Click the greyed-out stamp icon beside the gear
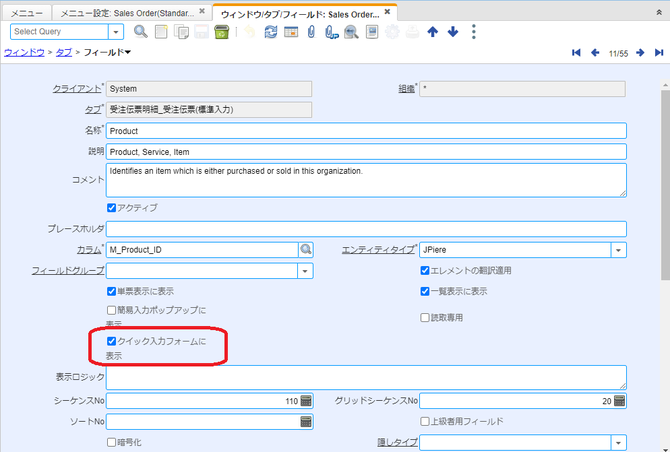The width and height of the screenshot is (670, 452). click(x=412, y=32)
